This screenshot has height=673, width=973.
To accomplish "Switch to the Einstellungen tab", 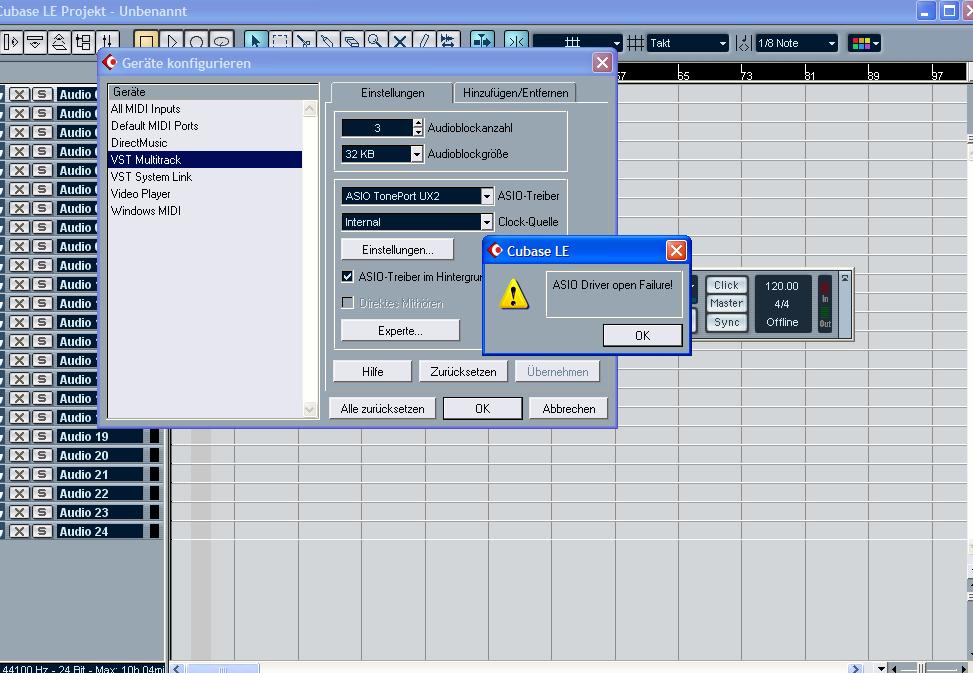I will click(393, 93).
